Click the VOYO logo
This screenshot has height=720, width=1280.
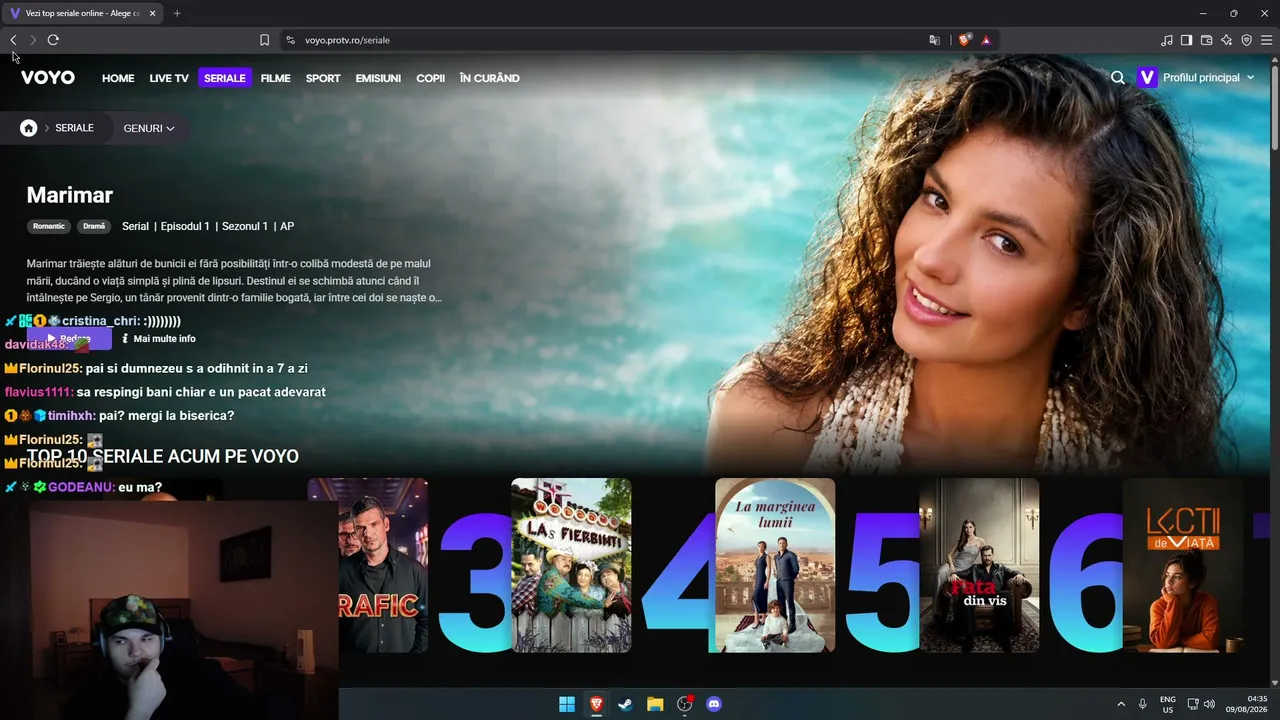coord(48,78)
